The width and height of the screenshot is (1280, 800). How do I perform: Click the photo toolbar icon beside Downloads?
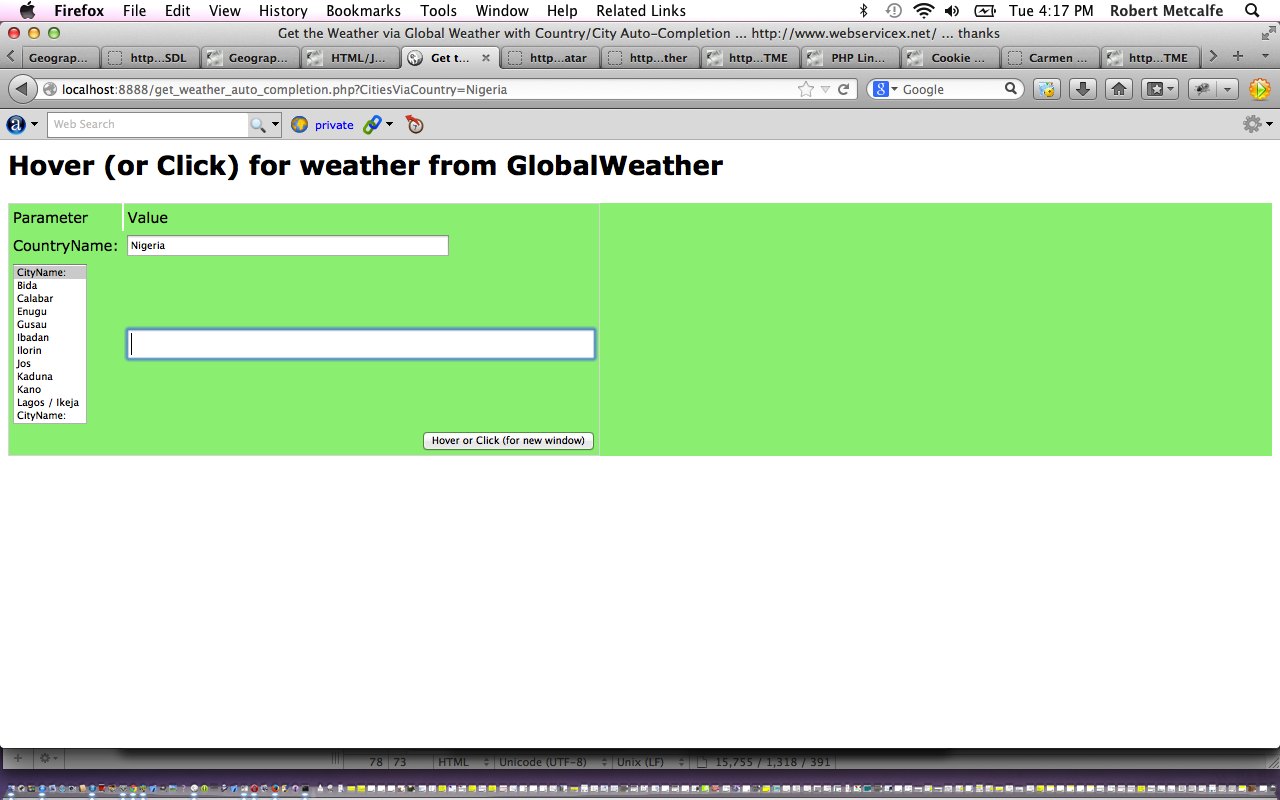(x=1046, y=89)
